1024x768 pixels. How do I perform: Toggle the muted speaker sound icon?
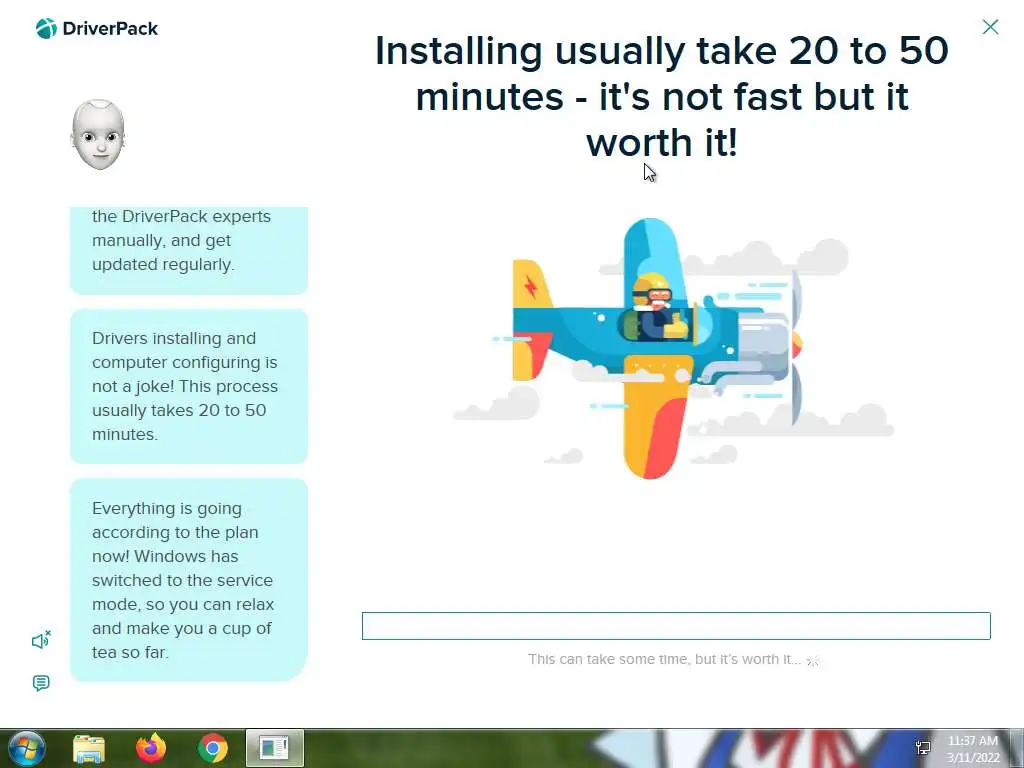pyautogui.click(x=41, y=640)
